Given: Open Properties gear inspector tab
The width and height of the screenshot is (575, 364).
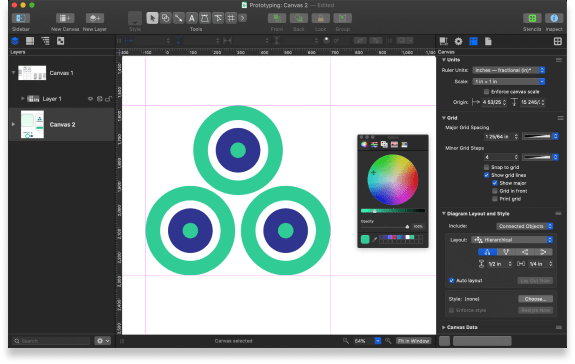Looking at the screenshot, I should (x=458, y=41).
